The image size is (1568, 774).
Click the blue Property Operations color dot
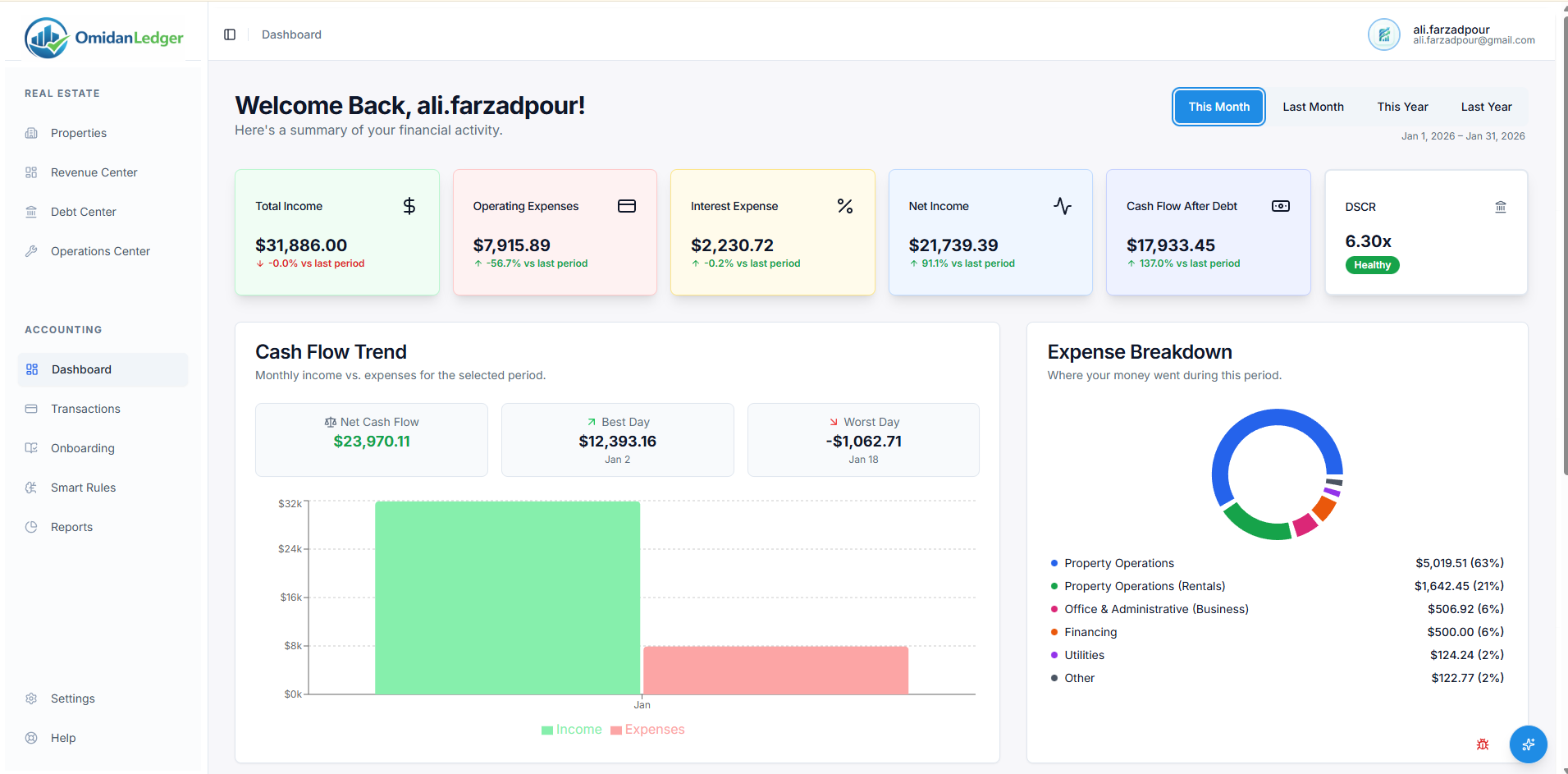coord(1053,563)
